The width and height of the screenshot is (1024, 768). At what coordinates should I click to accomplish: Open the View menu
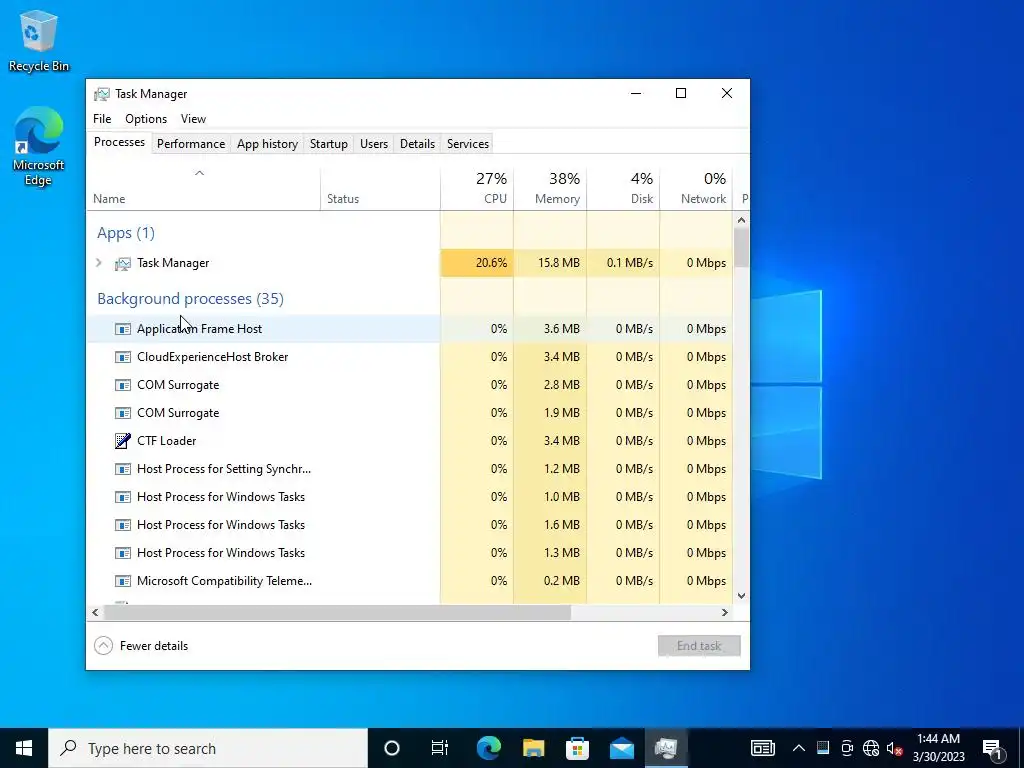click(193, 119)
